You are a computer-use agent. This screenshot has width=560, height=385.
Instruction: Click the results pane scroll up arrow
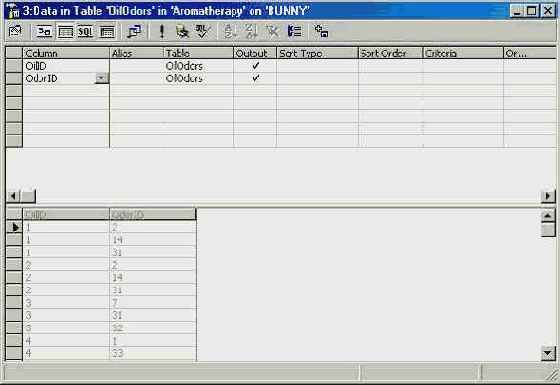(x=548, y=215)
